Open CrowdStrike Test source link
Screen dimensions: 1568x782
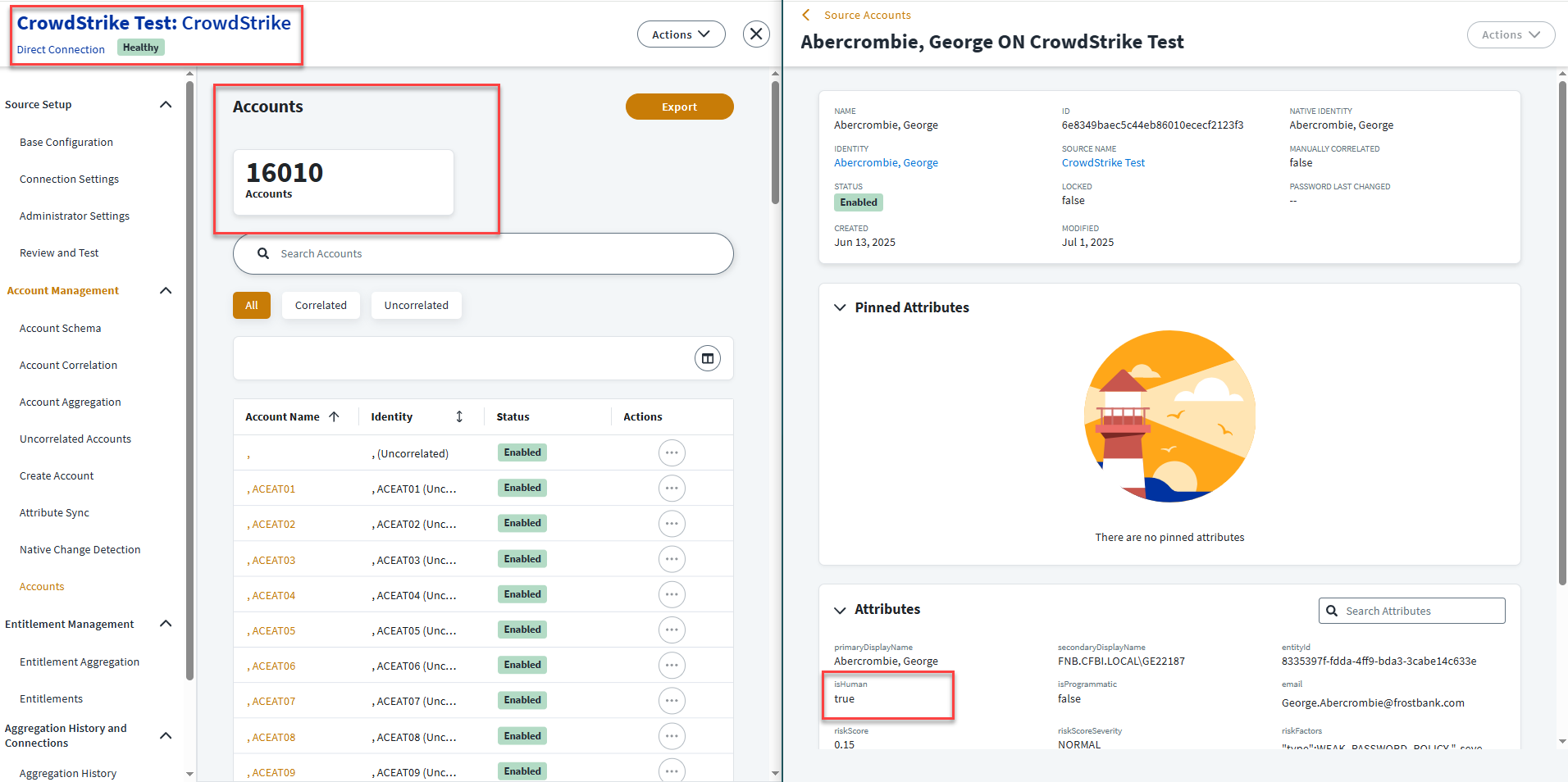1103,162
